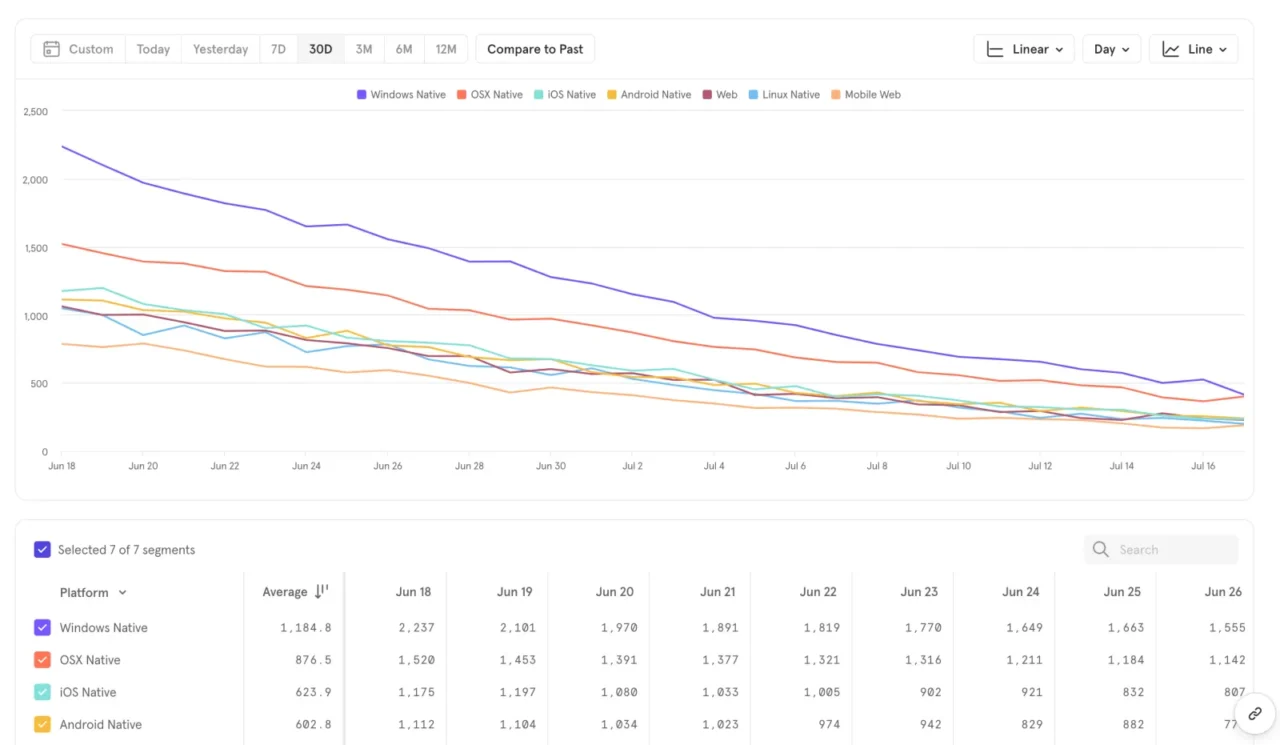Click the Average column sort icon
Screen dimensions: 1280x745
pyautogui.click(x=321, y=591)
